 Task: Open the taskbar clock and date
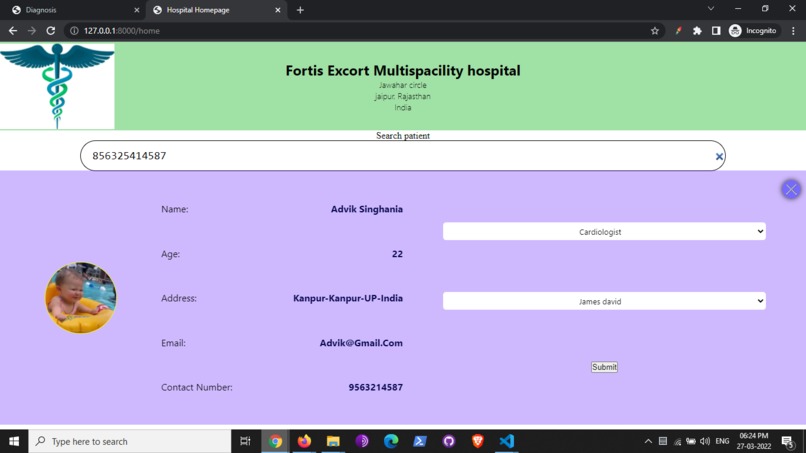pyautogui.click(x=754, y=441)
